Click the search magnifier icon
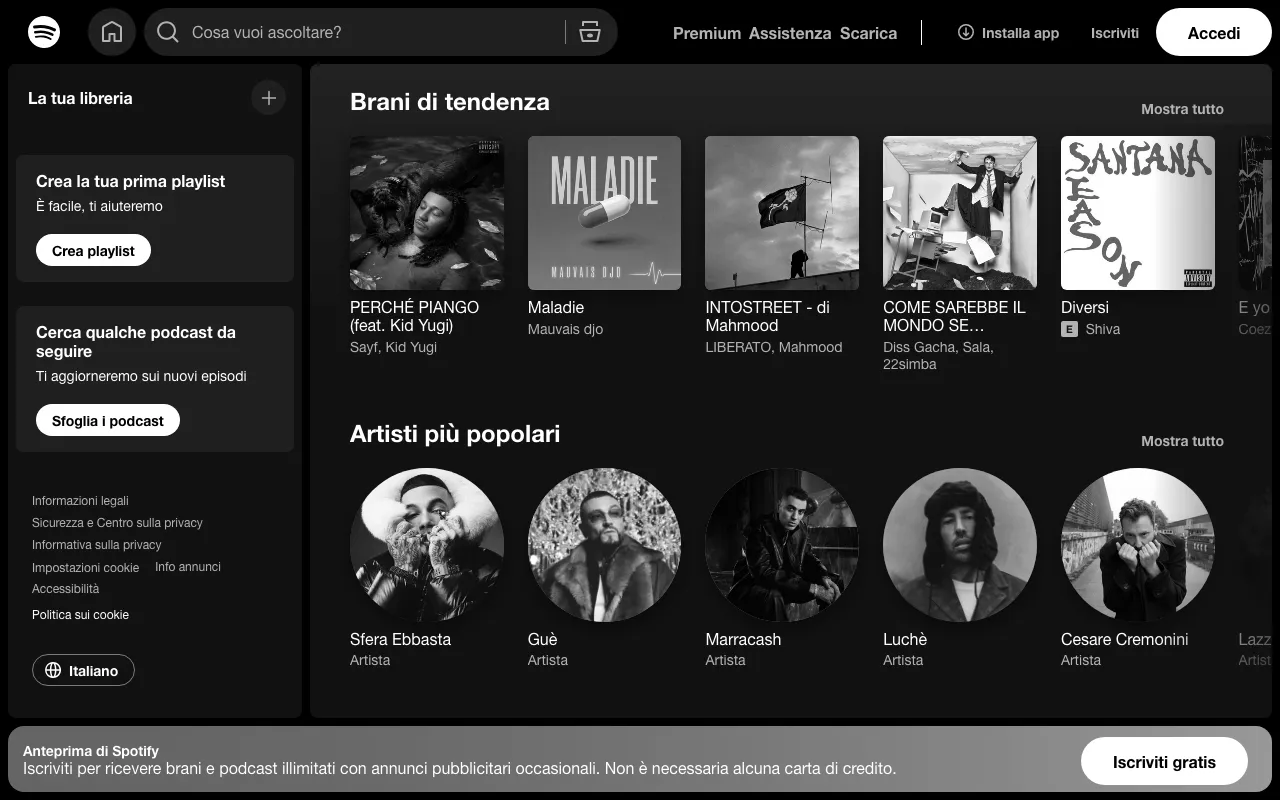This screenshot has height=800, width=1280. [x=168, y=33]
